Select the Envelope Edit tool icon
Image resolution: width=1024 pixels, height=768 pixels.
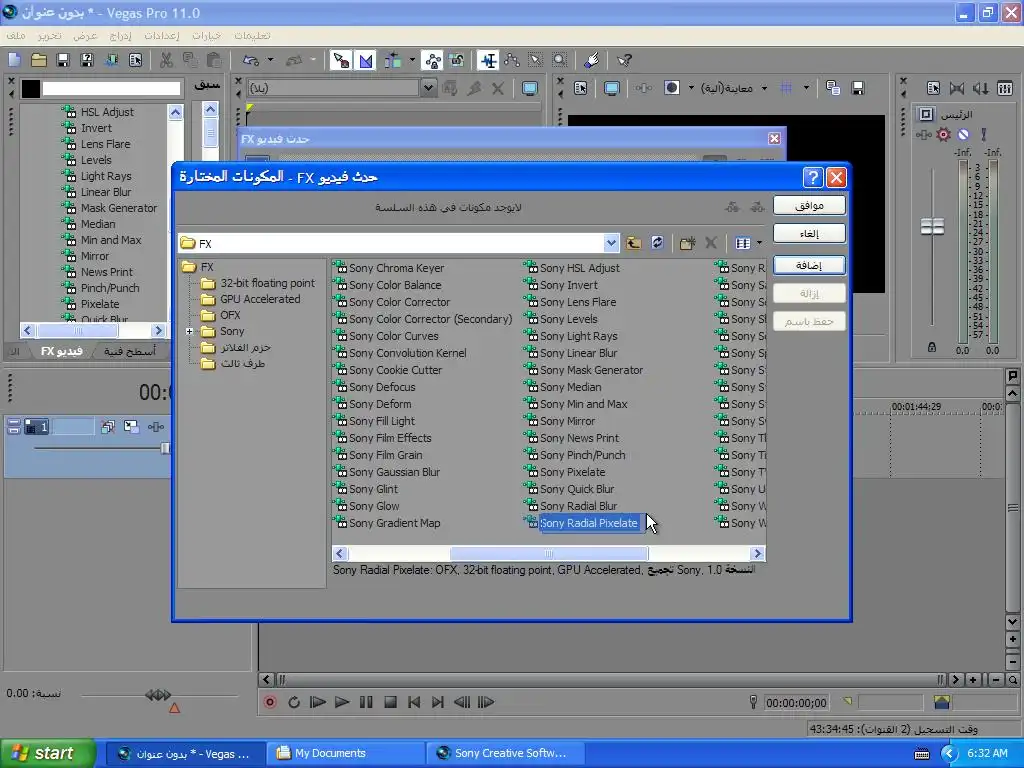(512, 60)
